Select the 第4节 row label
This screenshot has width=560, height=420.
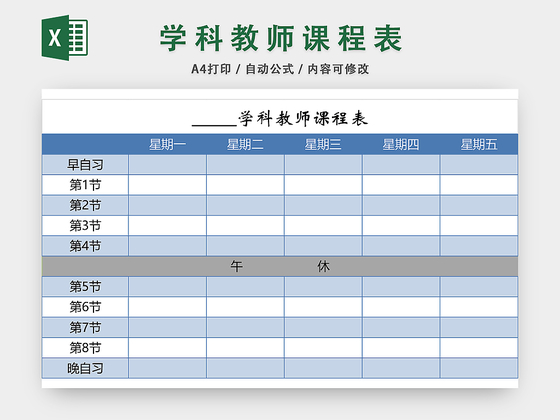tap(85, 246)
